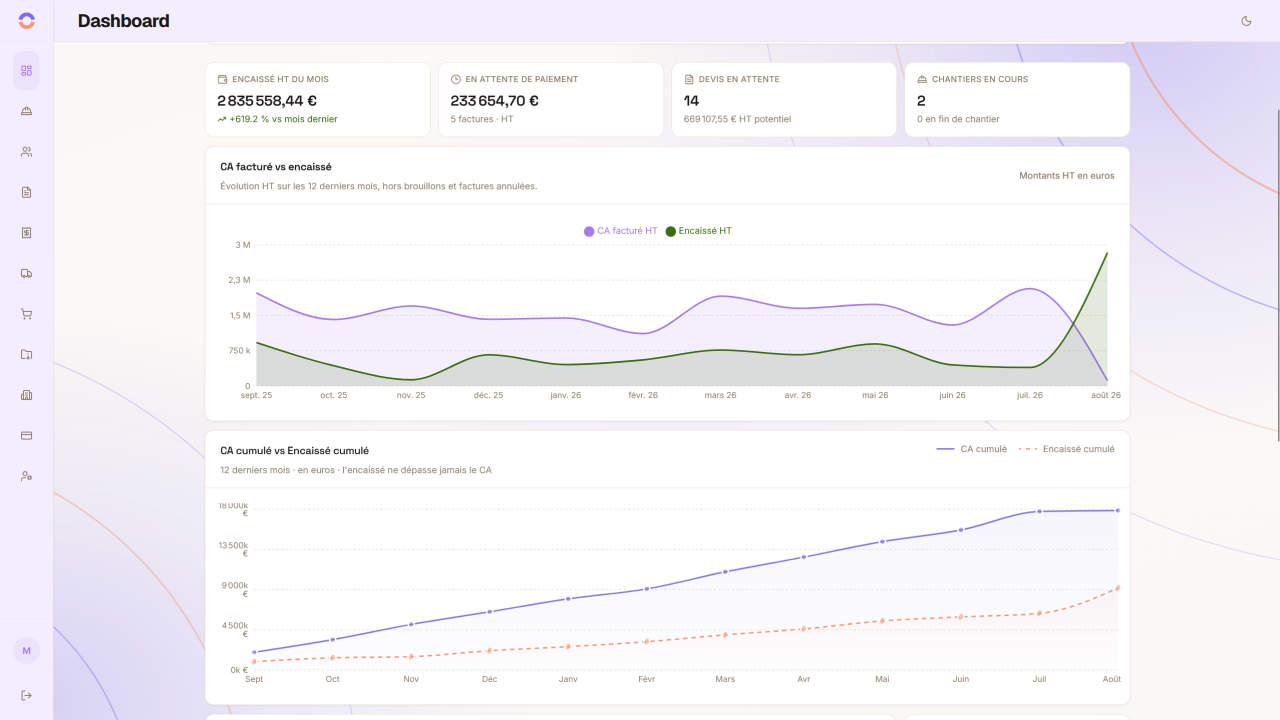
Task: Click the amount 2 835 558,44 €
Action: point(267,100)
